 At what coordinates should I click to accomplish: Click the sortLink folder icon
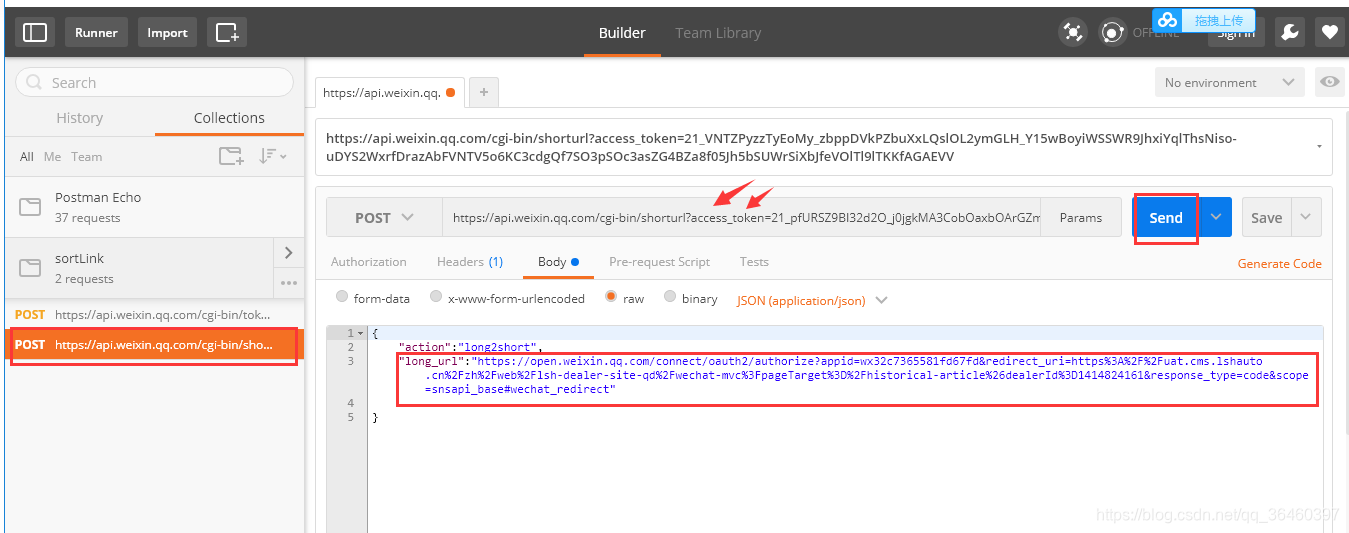tap(30, 268)
